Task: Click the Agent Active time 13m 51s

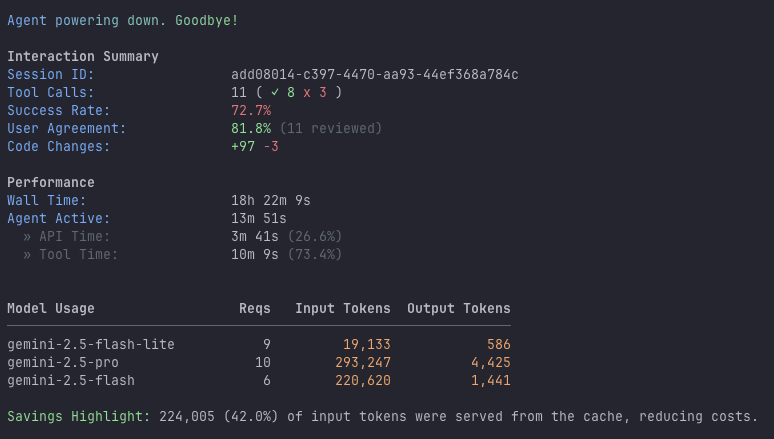Action: coord(259,219)
